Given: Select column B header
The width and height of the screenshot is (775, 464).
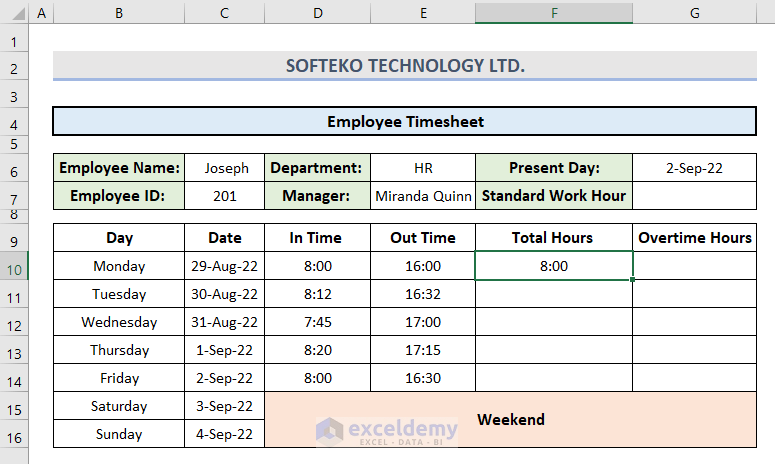Looking at the screenshot, I should 119,13.
